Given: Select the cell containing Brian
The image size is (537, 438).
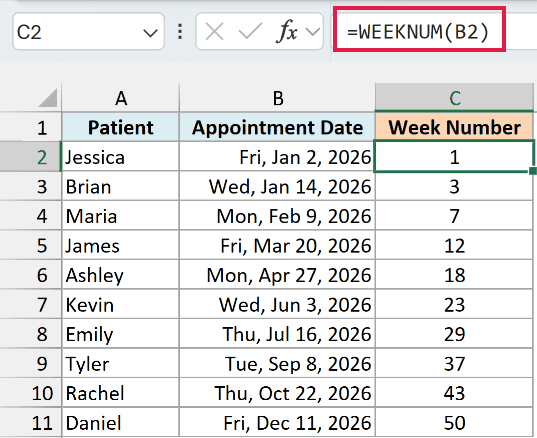Looking at the screenshot, I should pyautogui.click(x=121, y=186).
